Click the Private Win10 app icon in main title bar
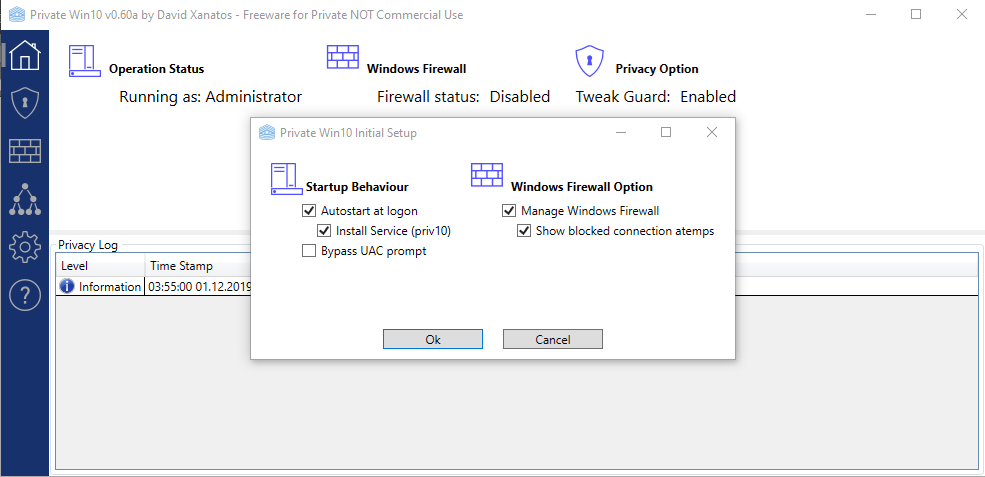 pos(17,14)
